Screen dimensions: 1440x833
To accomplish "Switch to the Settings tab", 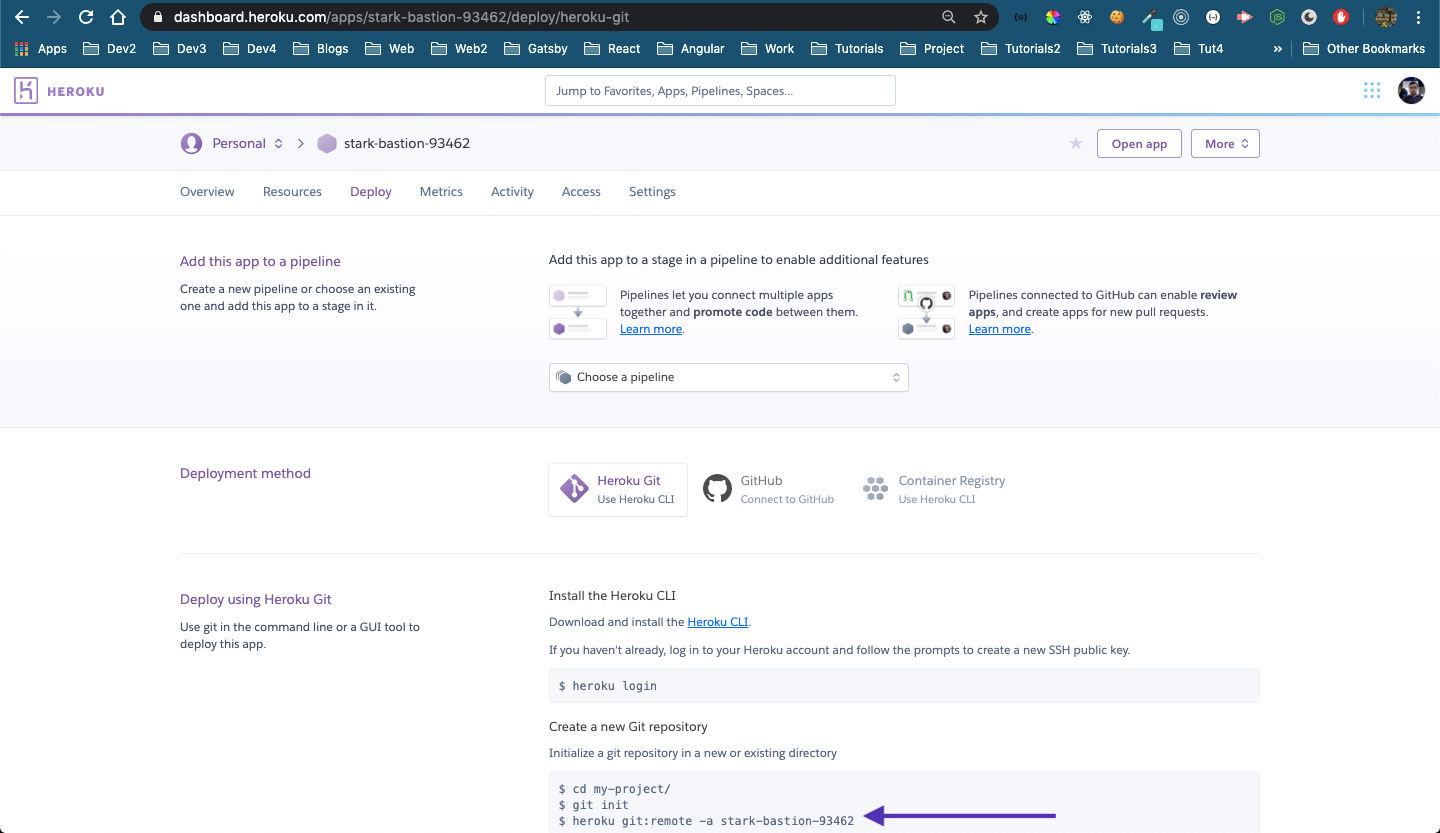I will coord(652,192).
